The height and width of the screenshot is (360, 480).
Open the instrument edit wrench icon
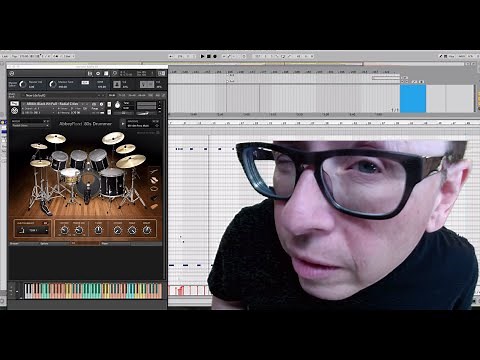click(x=14, y=103)
